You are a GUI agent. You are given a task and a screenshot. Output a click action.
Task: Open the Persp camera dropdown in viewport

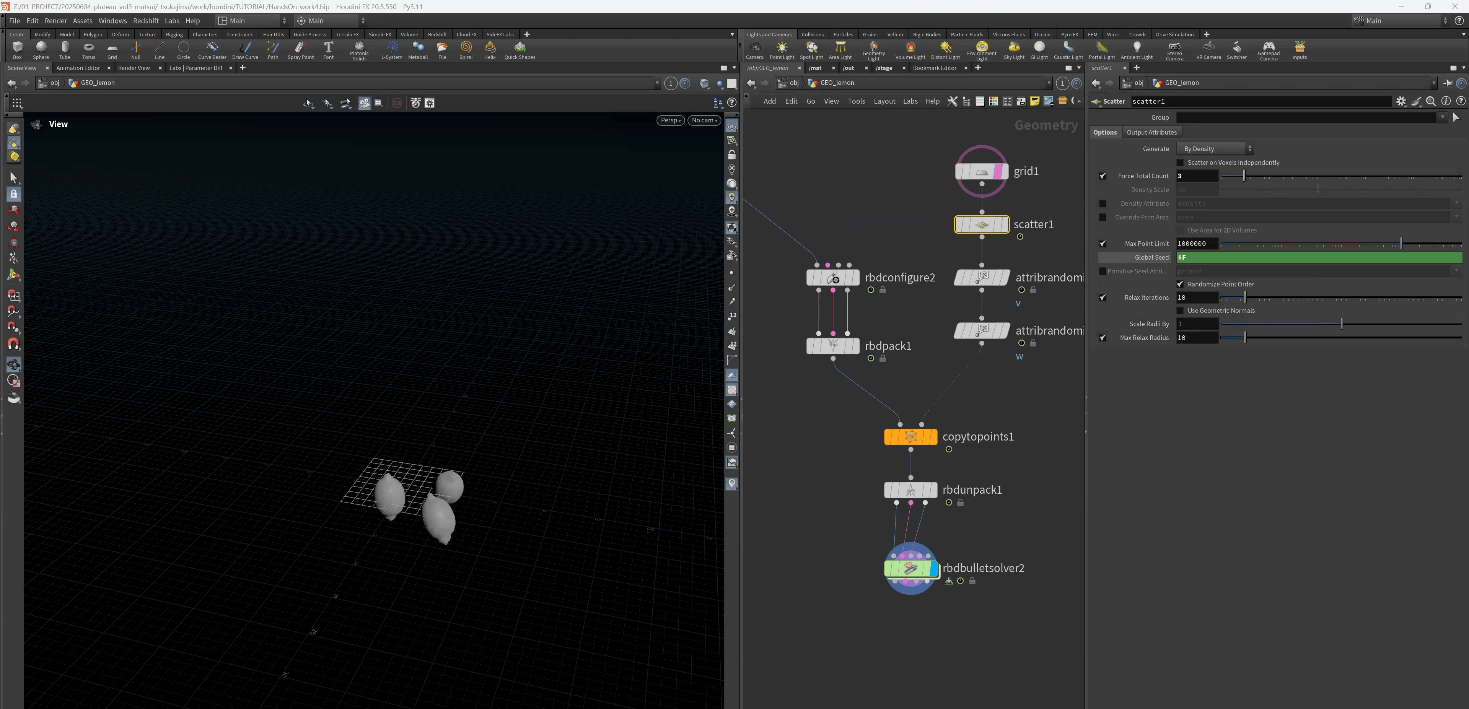(670, 121)
